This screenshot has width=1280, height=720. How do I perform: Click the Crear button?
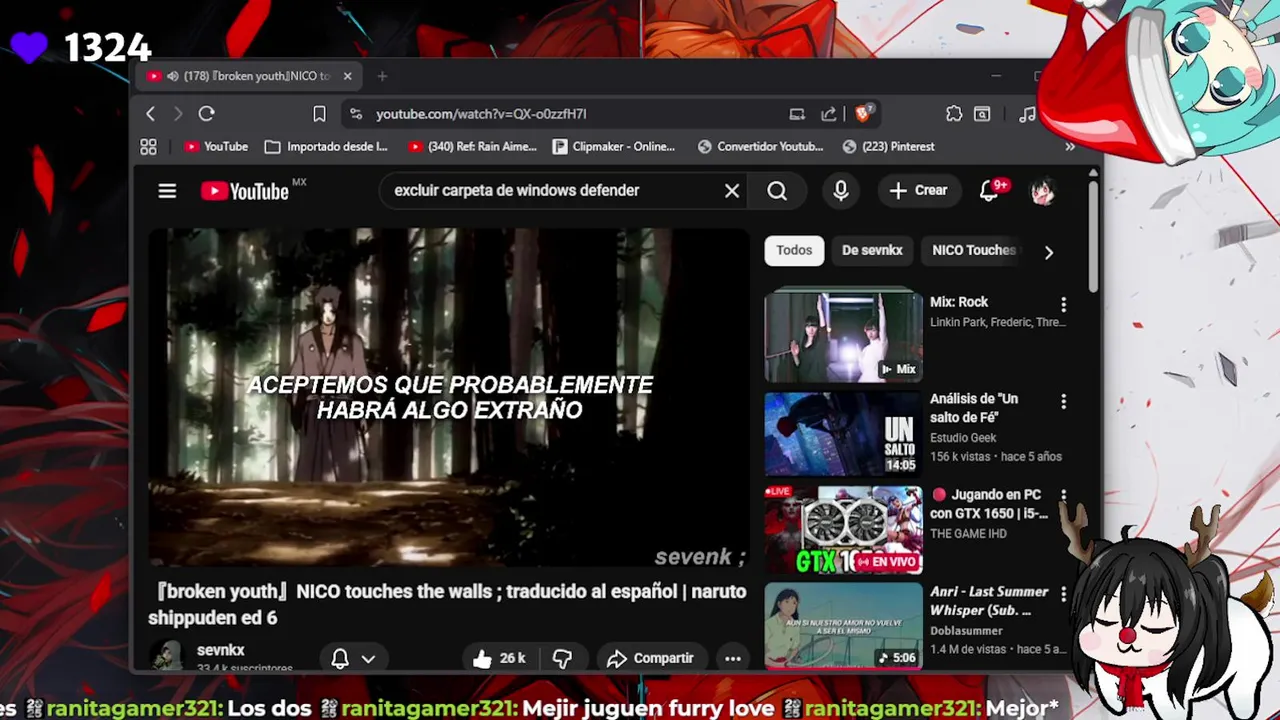coord(918,190)
